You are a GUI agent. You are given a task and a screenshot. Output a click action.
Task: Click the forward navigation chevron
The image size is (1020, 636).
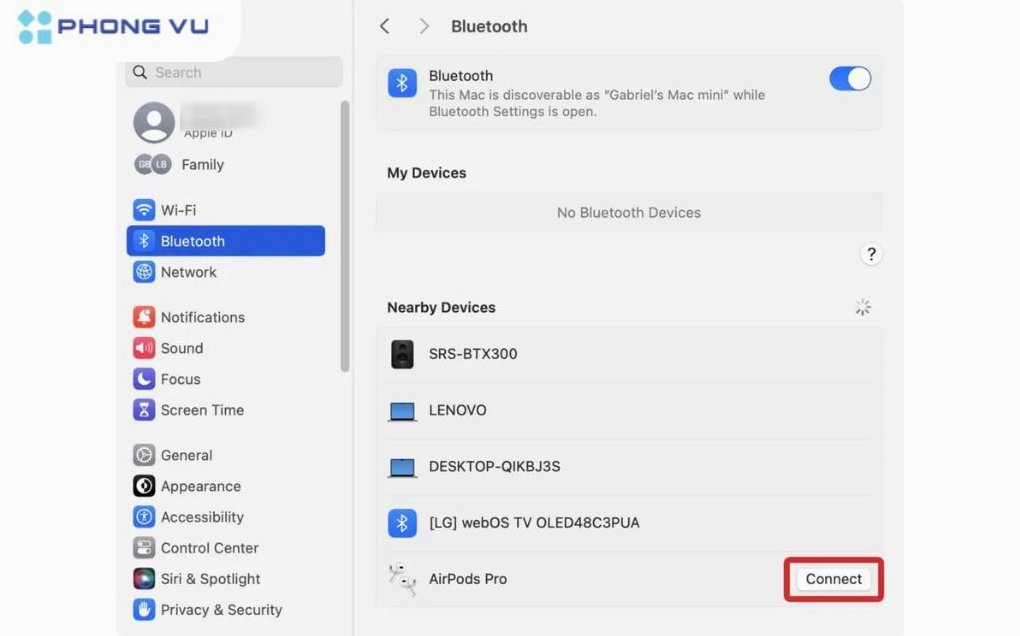(423, 26)
